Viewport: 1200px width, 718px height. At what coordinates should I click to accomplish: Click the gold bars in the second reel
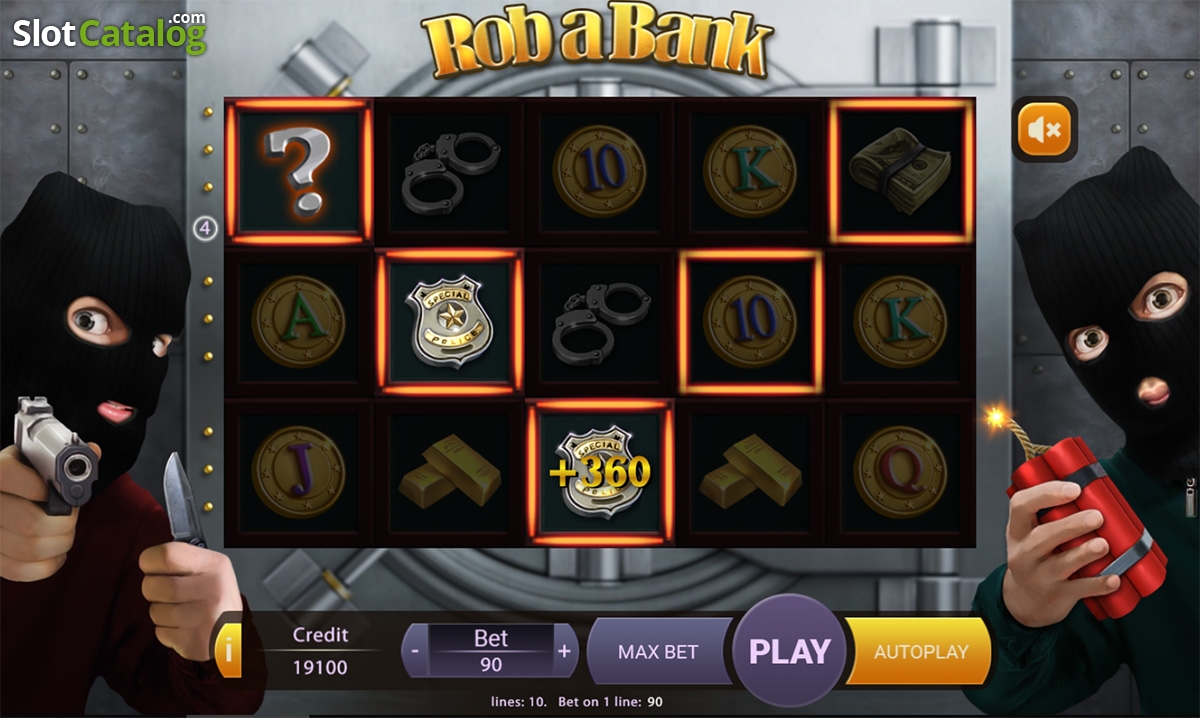pos(450,472)
